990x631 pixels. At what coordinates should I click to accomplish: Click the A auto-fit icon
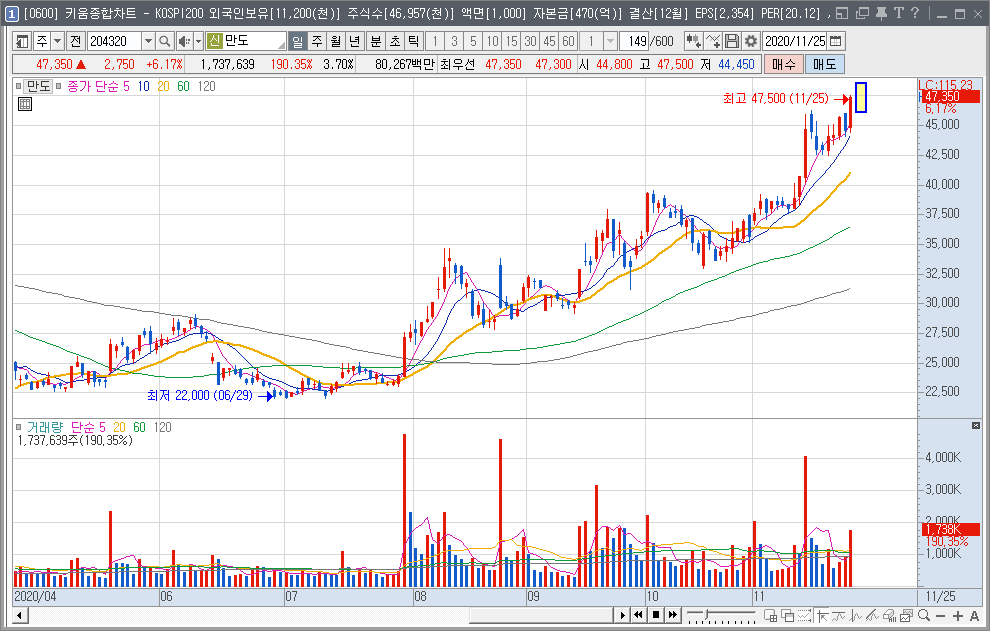coord(974,615)
